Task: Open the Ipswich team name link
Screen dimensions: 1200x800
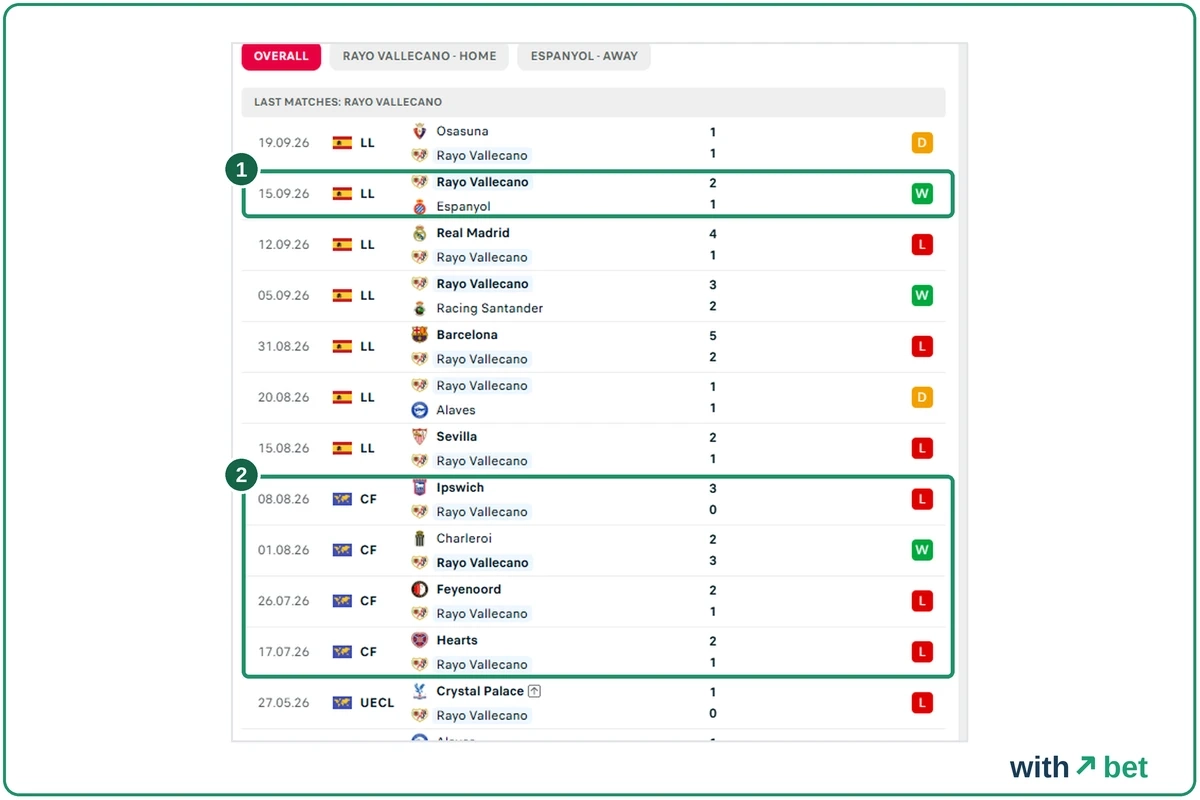Action: (460, 488)
